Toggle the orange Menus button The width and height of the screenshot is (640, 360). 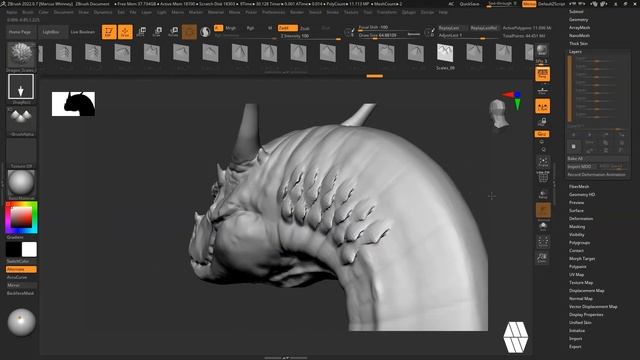(529, 4)
